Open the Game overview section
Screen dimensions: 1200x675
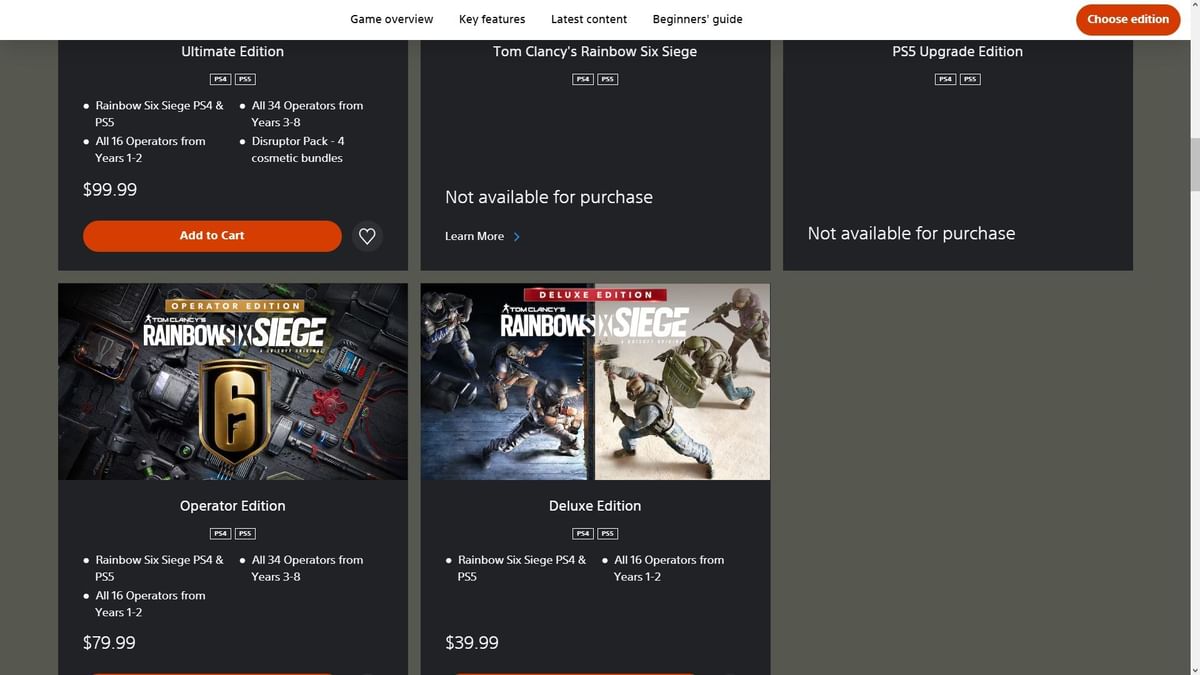[x=391, y=18]
